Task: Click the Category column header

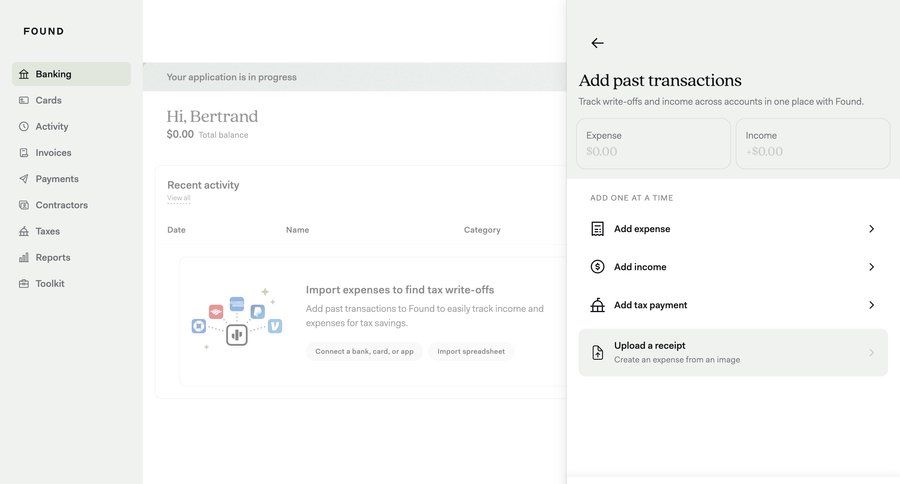Action: pos(482,230)
